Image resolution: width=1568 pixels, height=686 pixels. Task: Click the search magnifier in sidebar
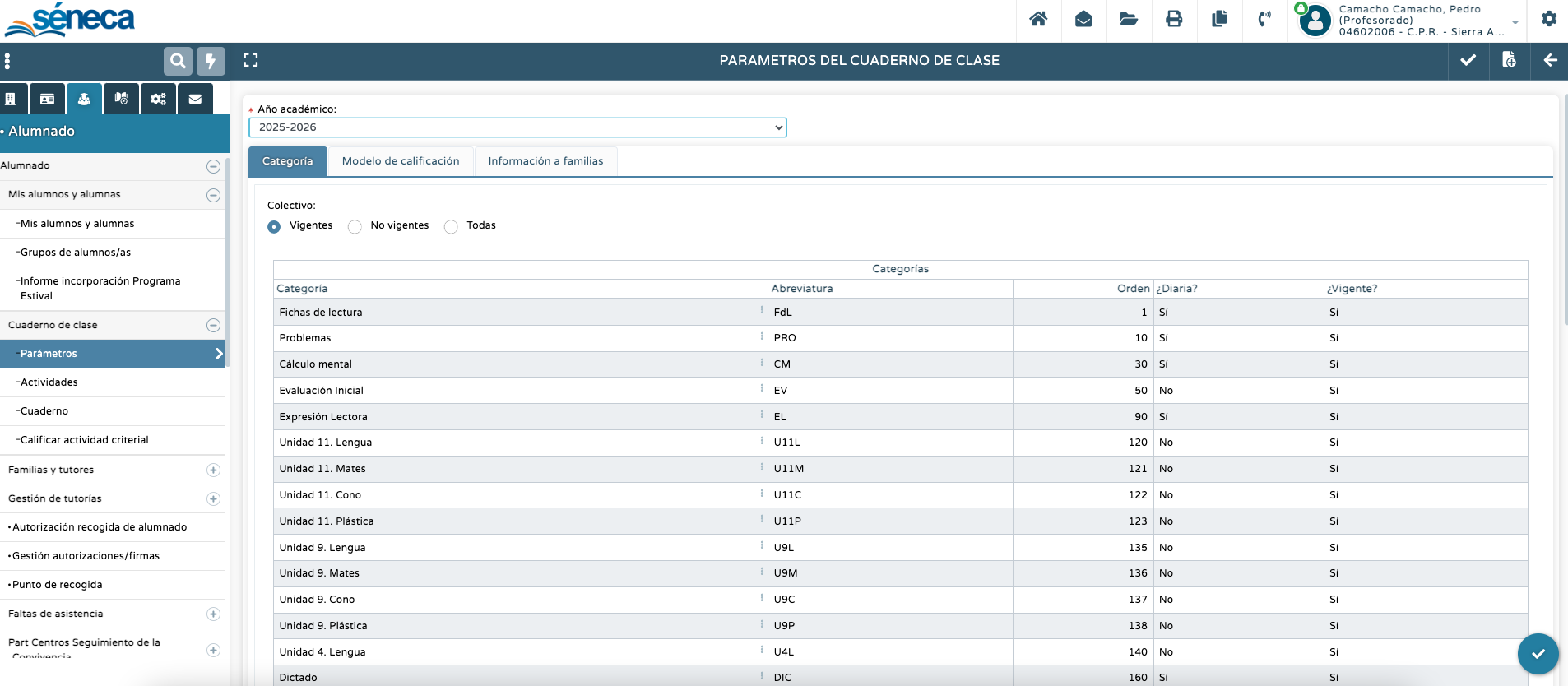(178, 60)
